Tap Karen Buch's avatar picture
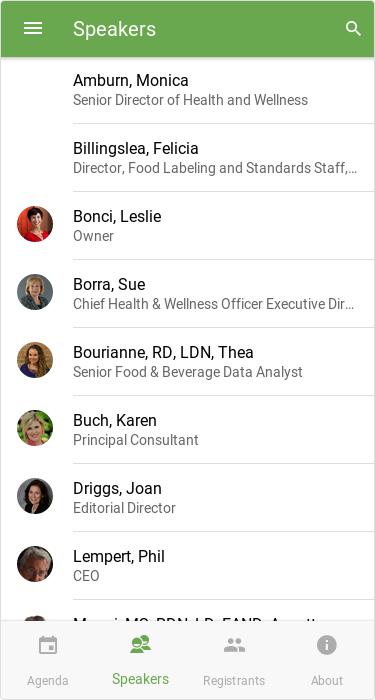 point(35,428)
